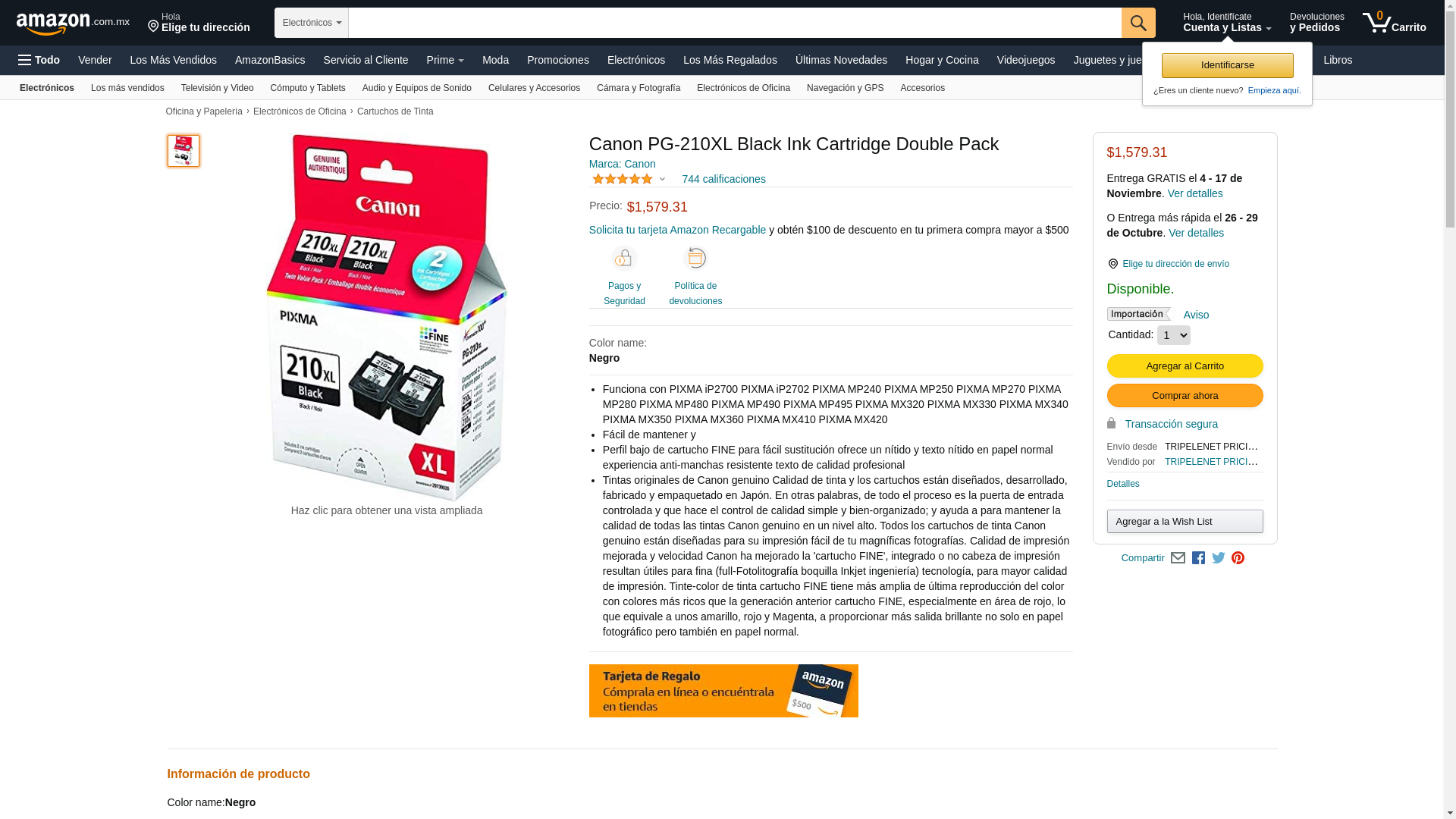Select Celulares y Accesorios subcategory tab
The image size is (1456, 819).
[534, 88]
